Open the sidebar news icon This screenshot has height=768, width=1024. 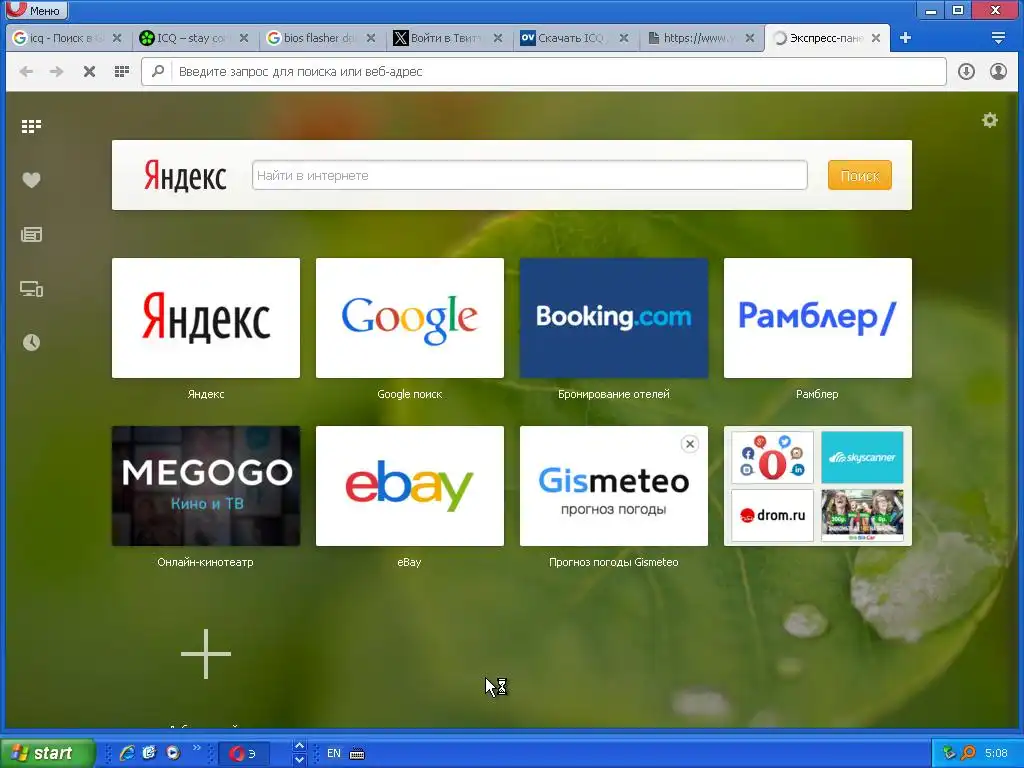(31, 234)
